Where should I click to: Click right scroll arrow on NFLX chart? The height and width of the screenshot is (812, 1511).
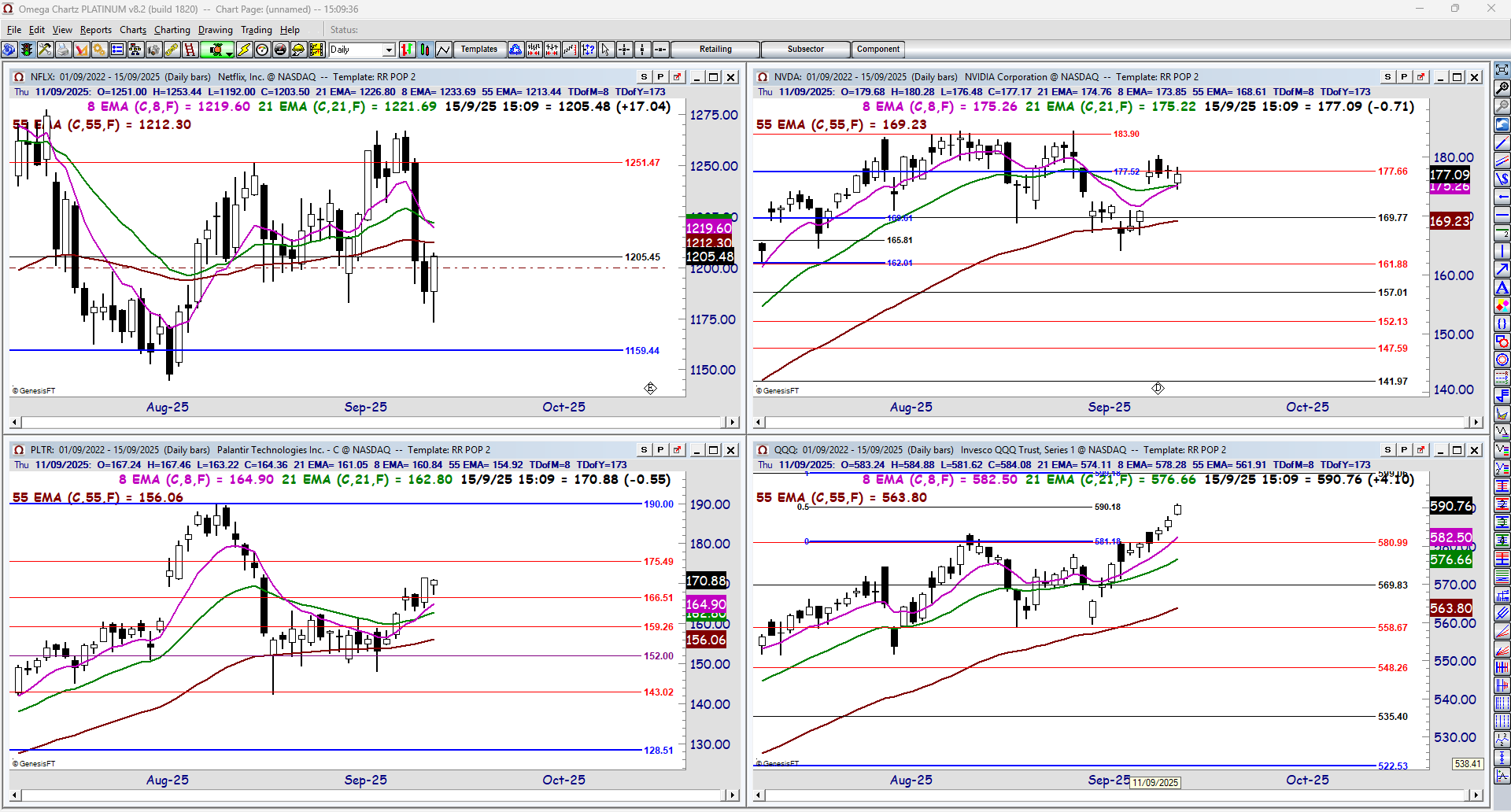coord(733,423)
